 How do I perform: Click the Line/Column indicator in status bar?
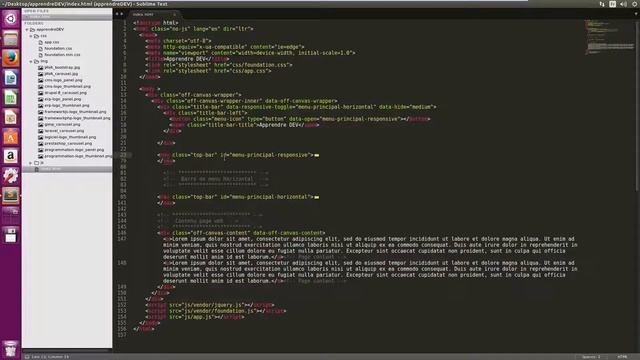pyautogui.click(x=50, y=357)
